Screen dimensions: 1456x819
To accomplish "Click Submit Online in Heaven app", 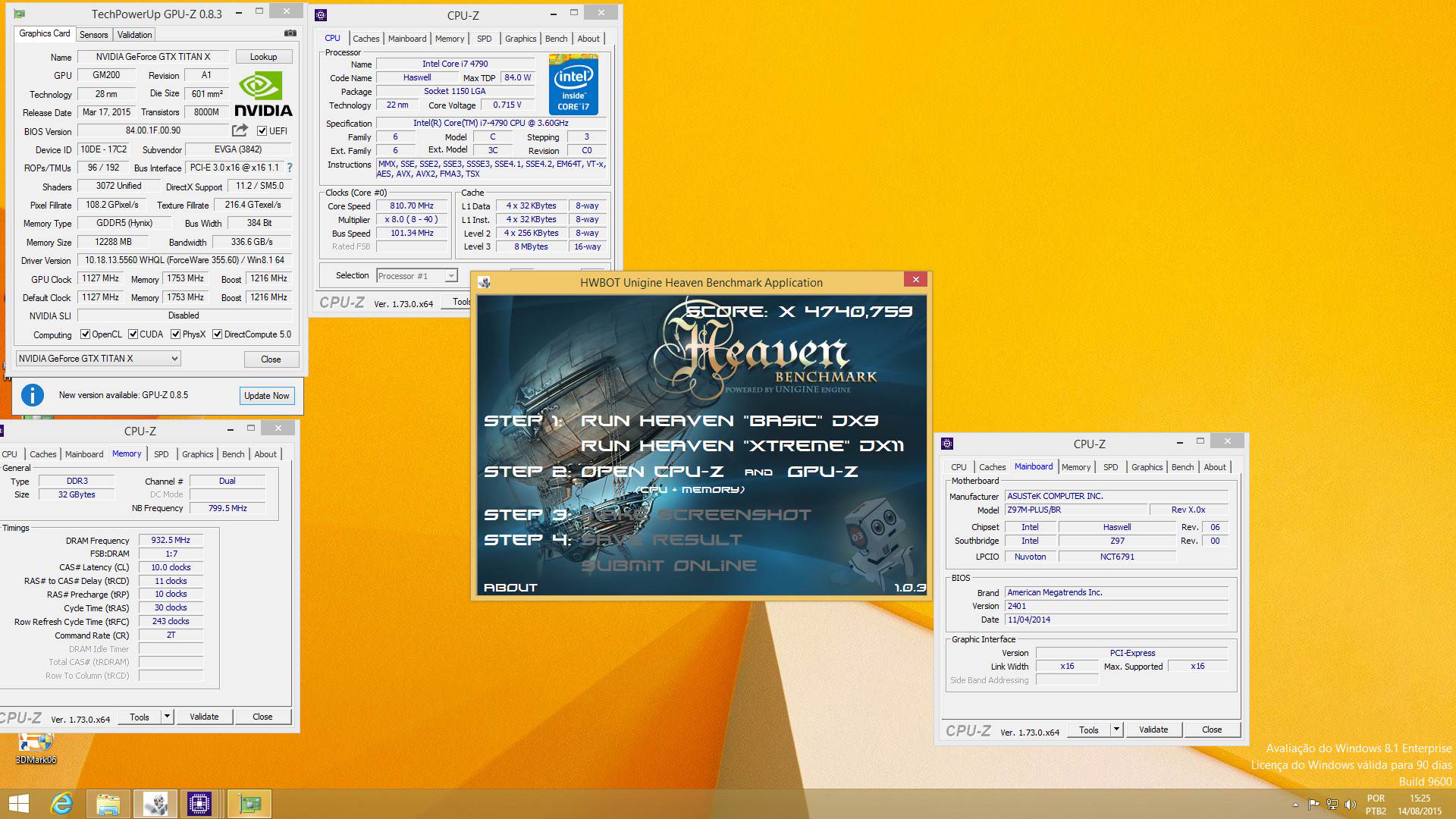I will (x=669, y=566).
